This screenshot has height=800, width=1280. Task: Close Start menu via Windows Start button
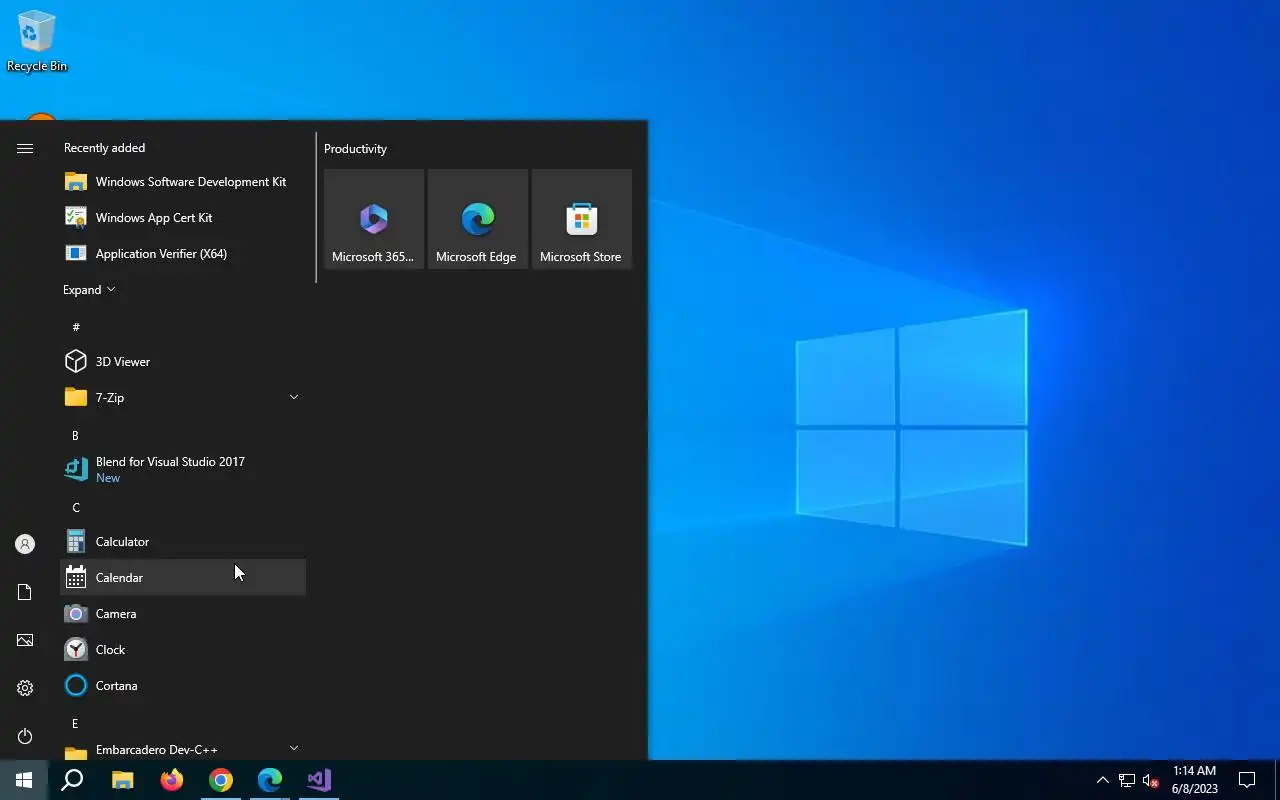pos(24,780)
